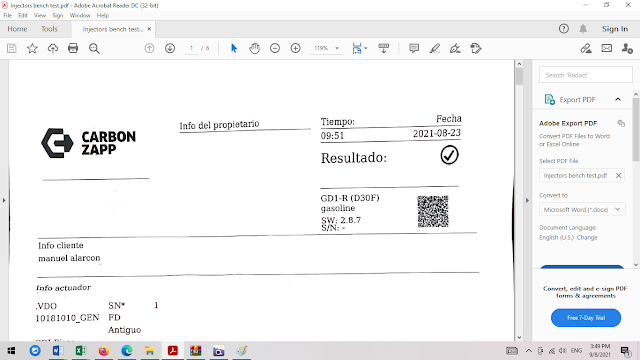The height and width of the screenshot is (360, 640).
Task: Collapse the Export PDF section chevron
Action: tap(618, 99)
